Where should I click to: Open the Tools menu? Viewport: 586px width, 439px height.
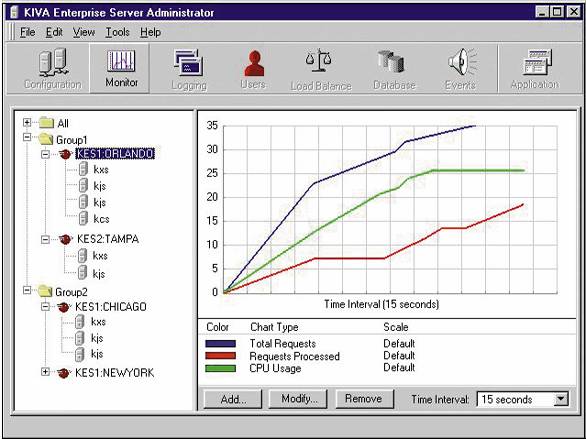(x=117, y=33)
